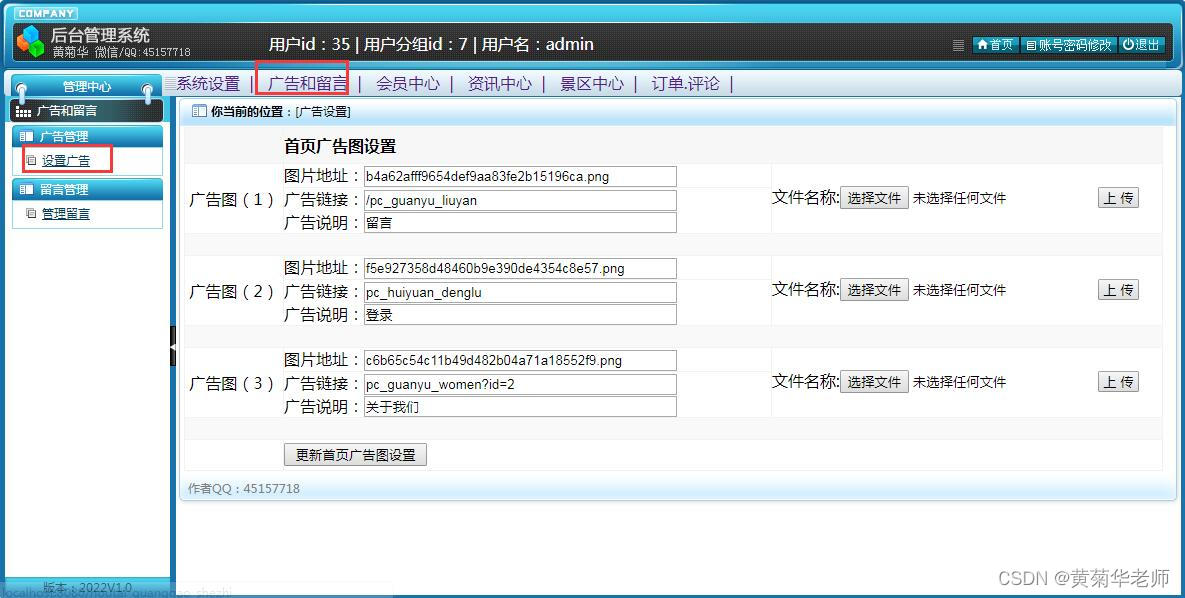1185x598 pixels.
Task: Collapse sidebar with the black arrow handle
Action: coord(173,346)
